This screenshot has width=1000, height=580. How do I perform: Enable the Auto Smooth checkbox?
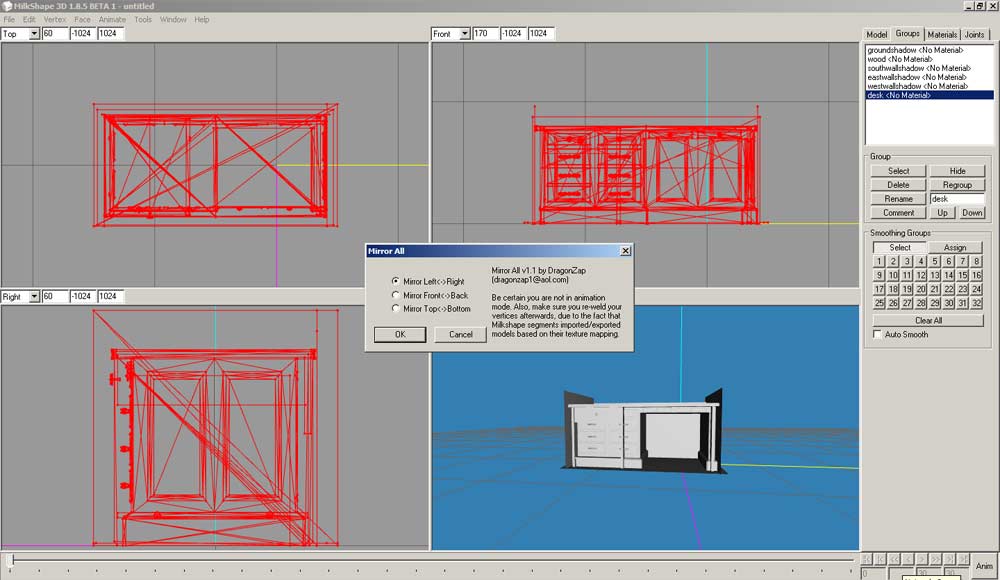(x=878, y=335)
